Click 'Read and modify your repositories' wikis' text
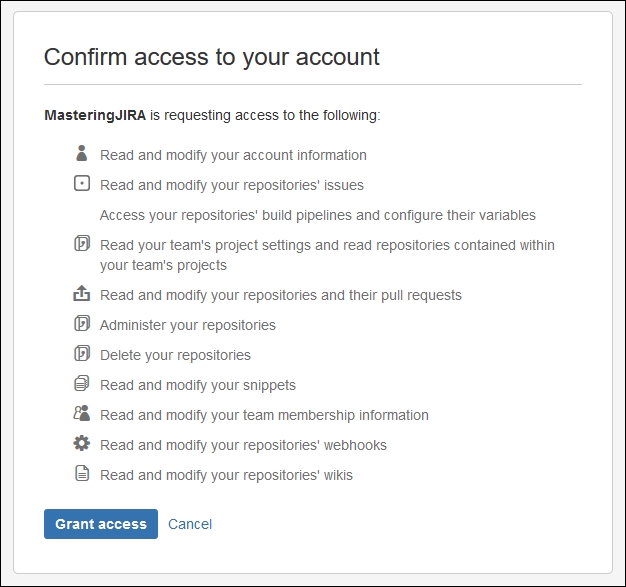 coord(226,475)
